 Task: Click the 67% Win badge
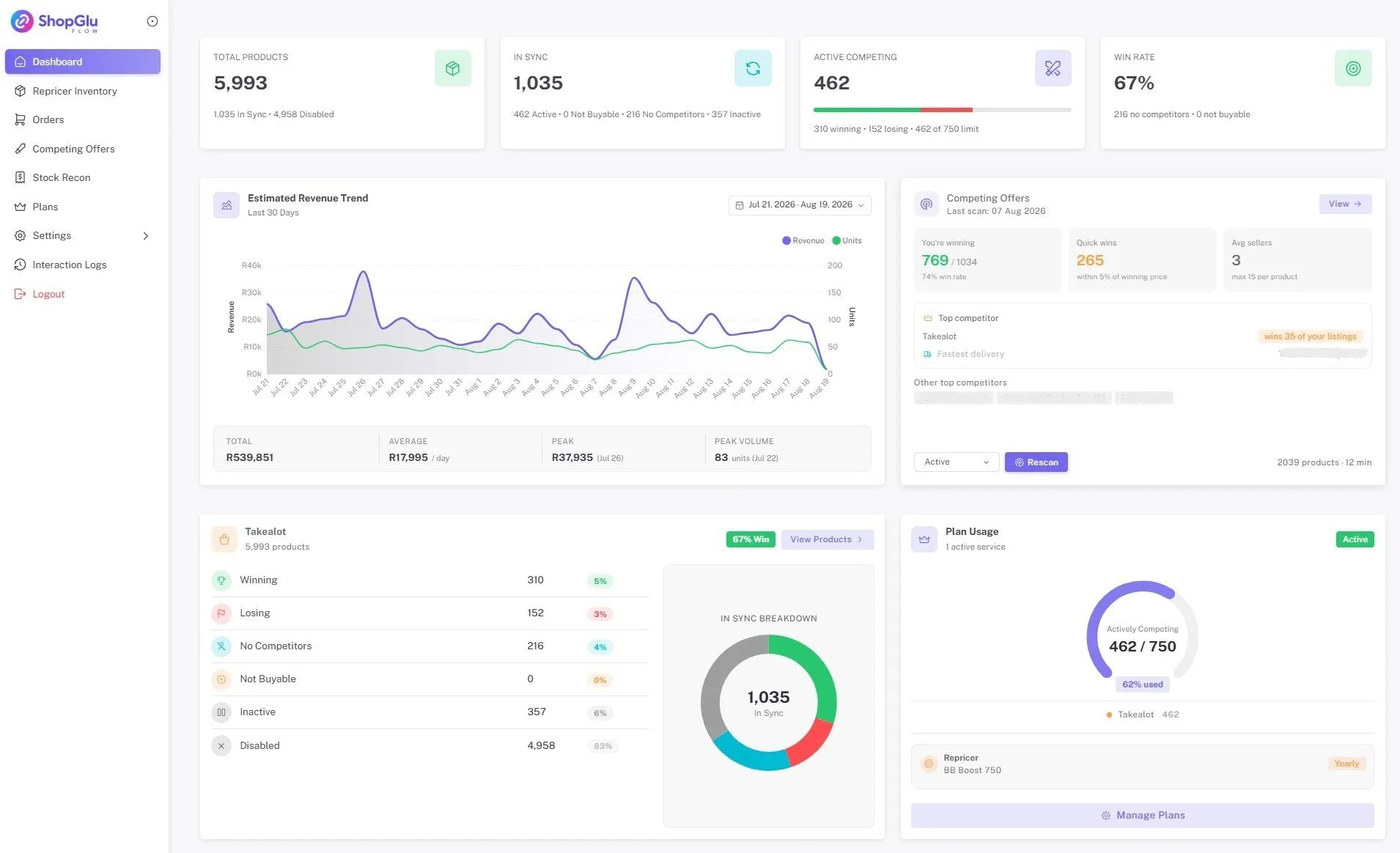(x=750, y=539)
